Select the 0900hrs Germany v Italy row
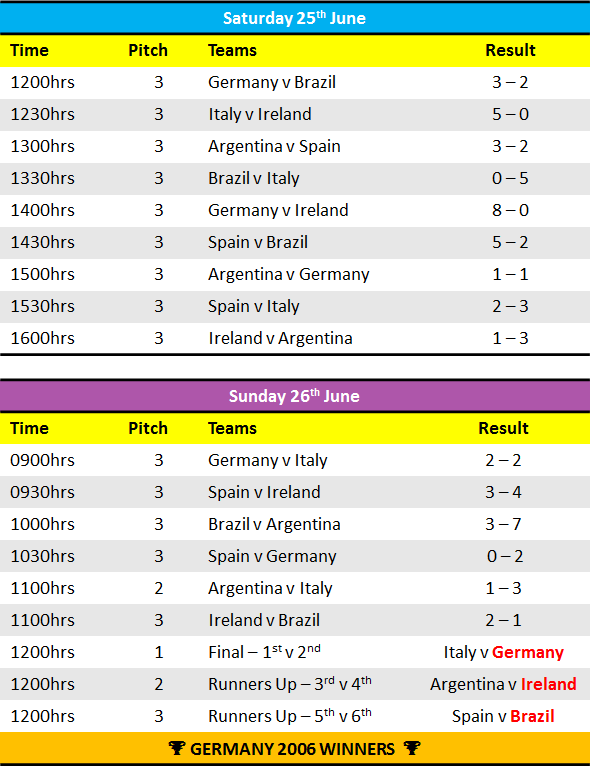The image size is (590, 772). (x=295, y=460)
